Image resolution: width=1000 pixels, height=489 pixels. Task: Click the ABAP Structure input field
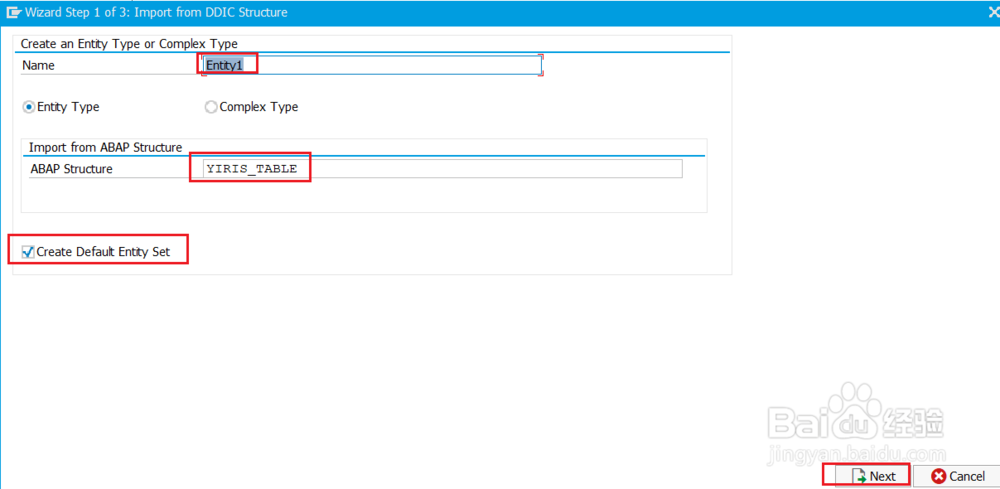tap(443, 169)
